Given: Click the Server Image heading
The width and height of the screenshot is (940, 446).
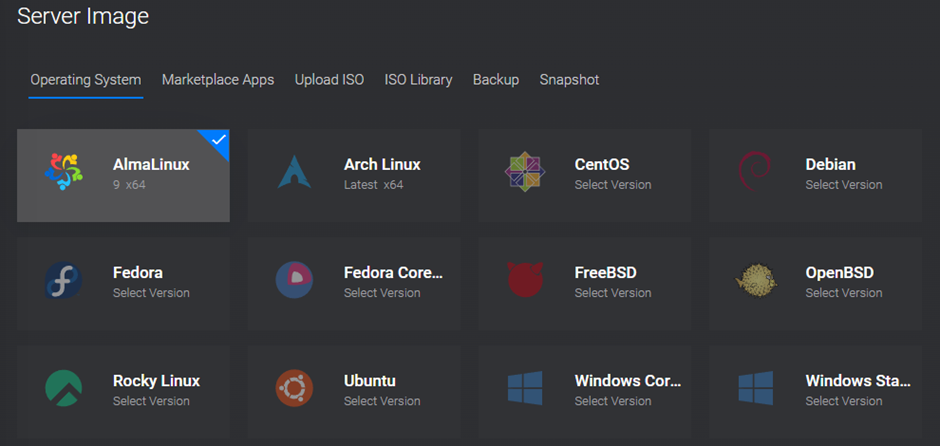Looking at the screenshot, I should tap(83, 16).
